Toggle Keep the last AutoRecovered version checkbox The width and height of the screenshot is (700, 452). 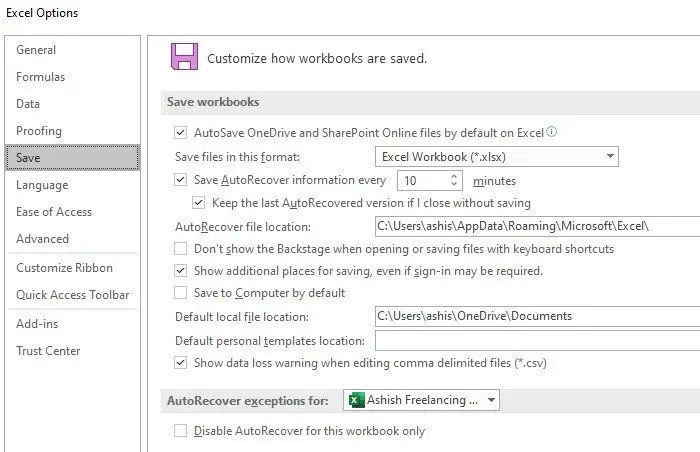click(x=198, y=203)
